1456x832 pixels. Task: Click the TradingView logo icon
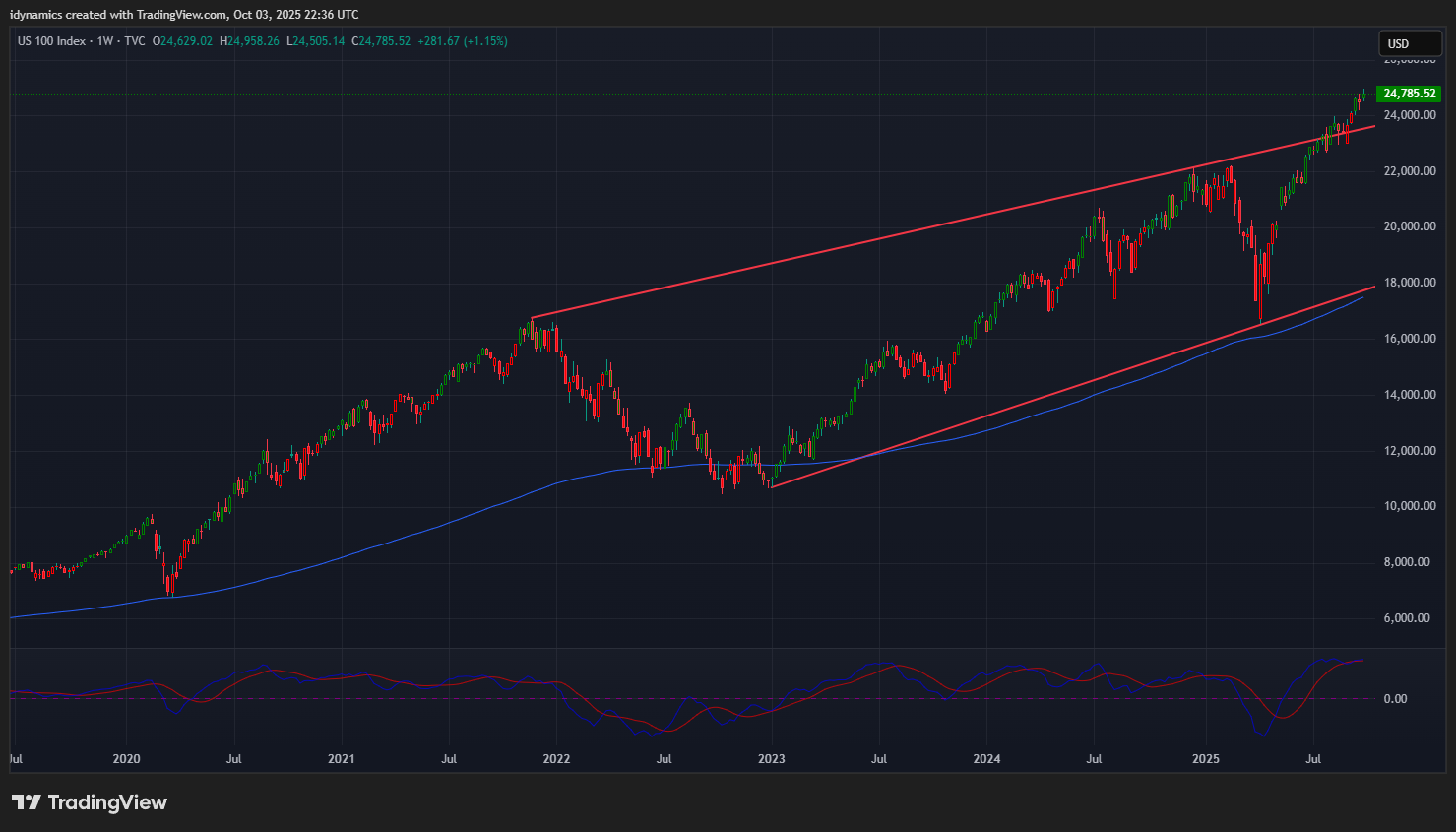(27, 802)
